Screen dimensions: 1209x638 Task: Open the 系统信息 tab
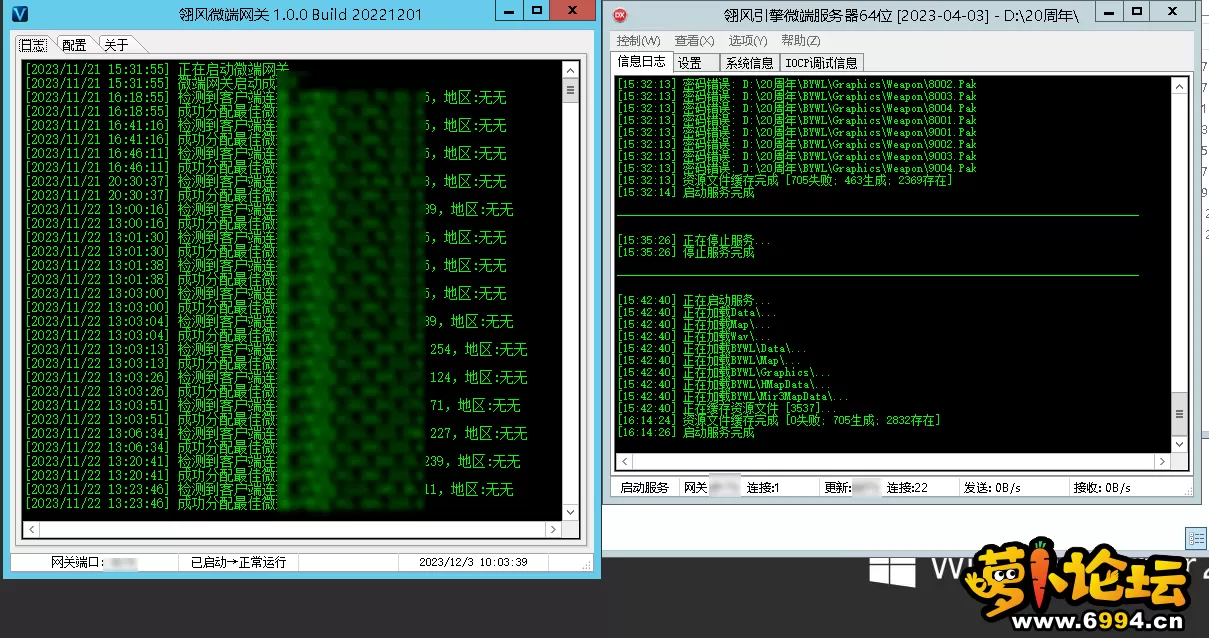tap(749, 63)
